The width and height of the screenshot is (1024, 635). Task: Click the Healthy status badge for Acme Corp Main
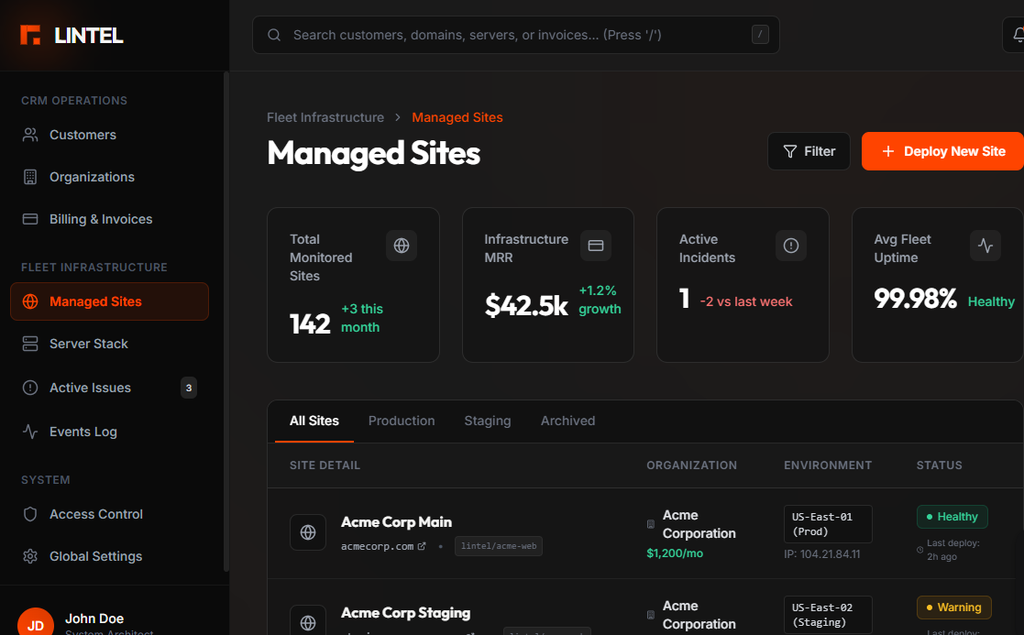point(952,517)
